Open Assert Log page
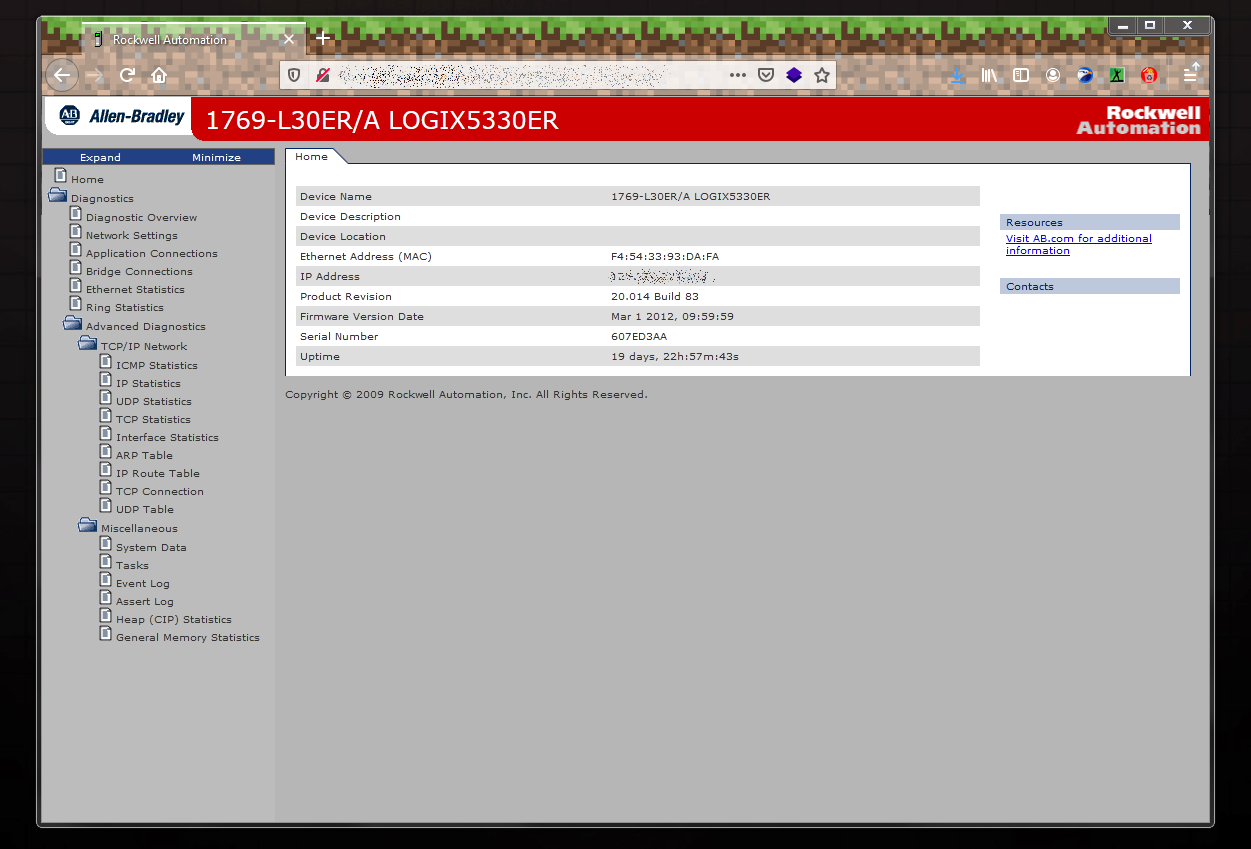Screen dimensions: 1251x849 [x=144, y=601]
